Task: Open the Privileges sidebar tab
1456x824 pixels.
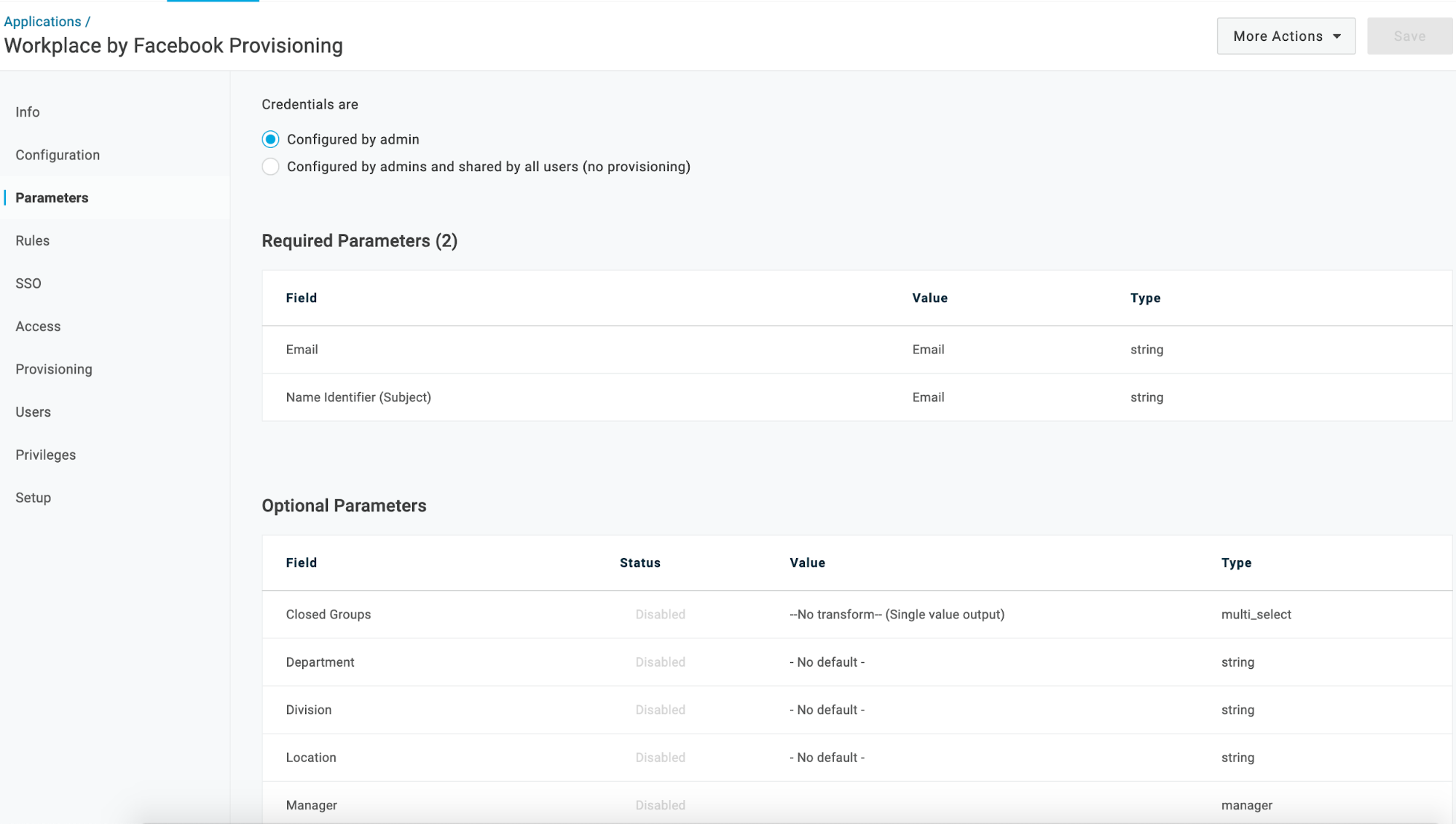Action: click(x=46, y=455)
